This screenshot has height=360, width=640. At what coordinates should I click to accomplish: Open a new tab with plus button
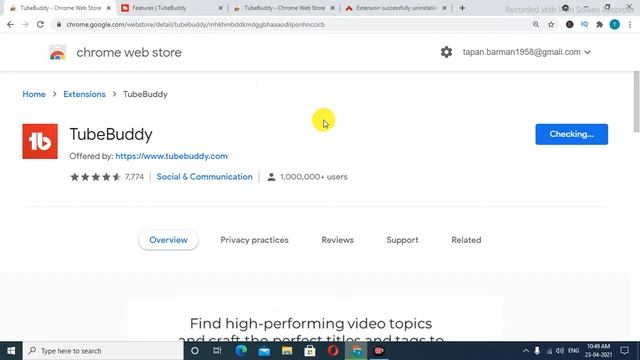tap(462, 8)
